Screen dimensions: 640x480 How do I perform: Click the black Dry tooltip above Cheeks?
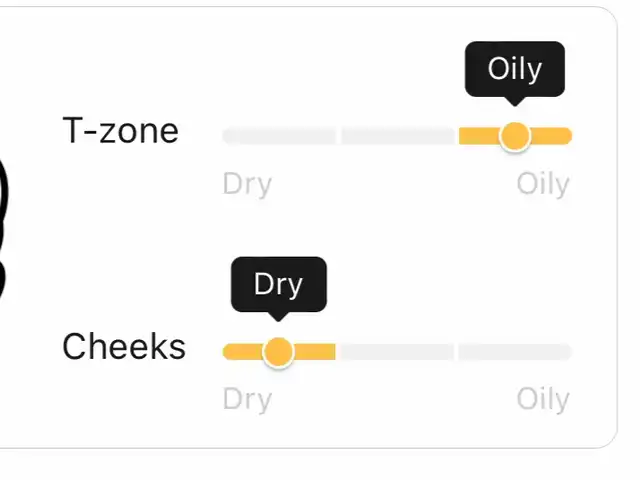(x=278, y=284)
